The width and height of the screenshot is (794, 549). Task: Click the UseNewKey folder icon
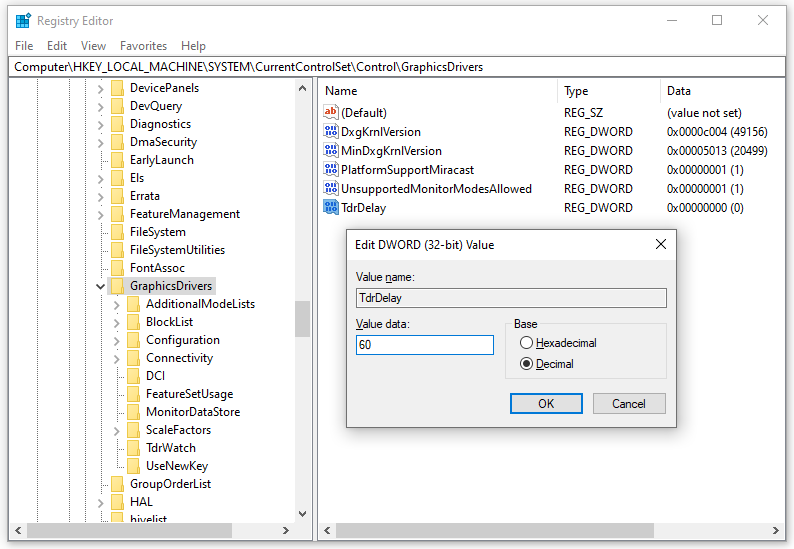pos(134,465)
